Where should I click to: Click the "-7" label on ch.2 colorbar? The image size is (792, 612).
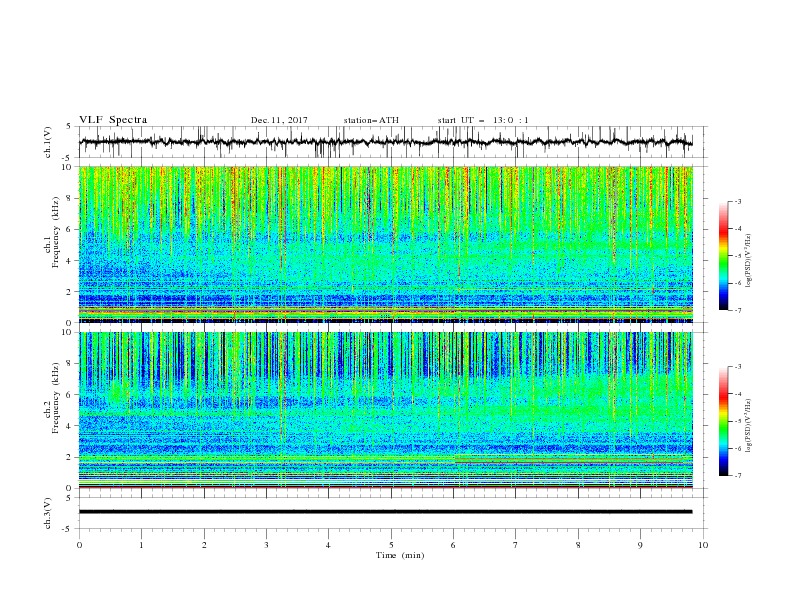[737, 475]
